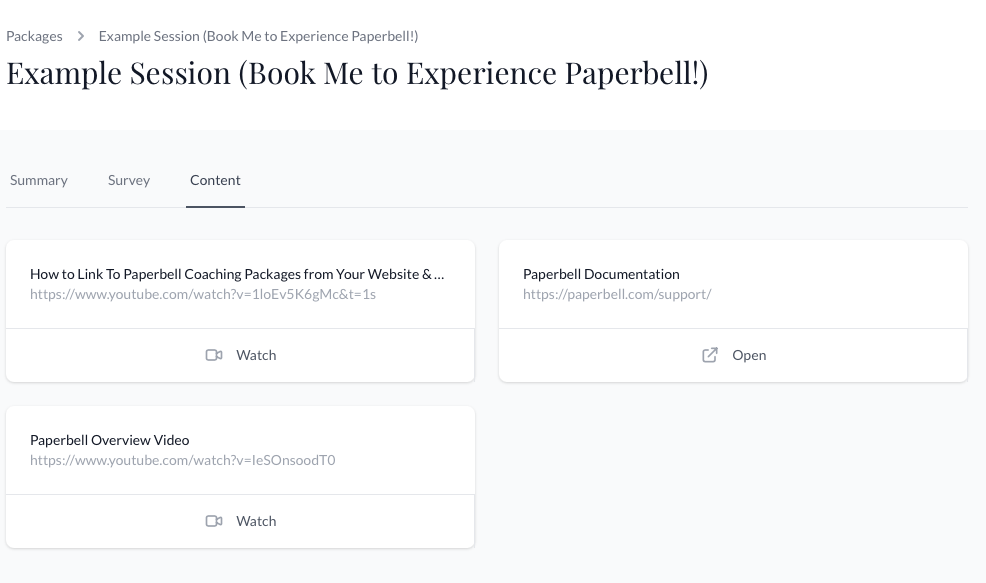Switch to the Summary tab

pos(39,180)
